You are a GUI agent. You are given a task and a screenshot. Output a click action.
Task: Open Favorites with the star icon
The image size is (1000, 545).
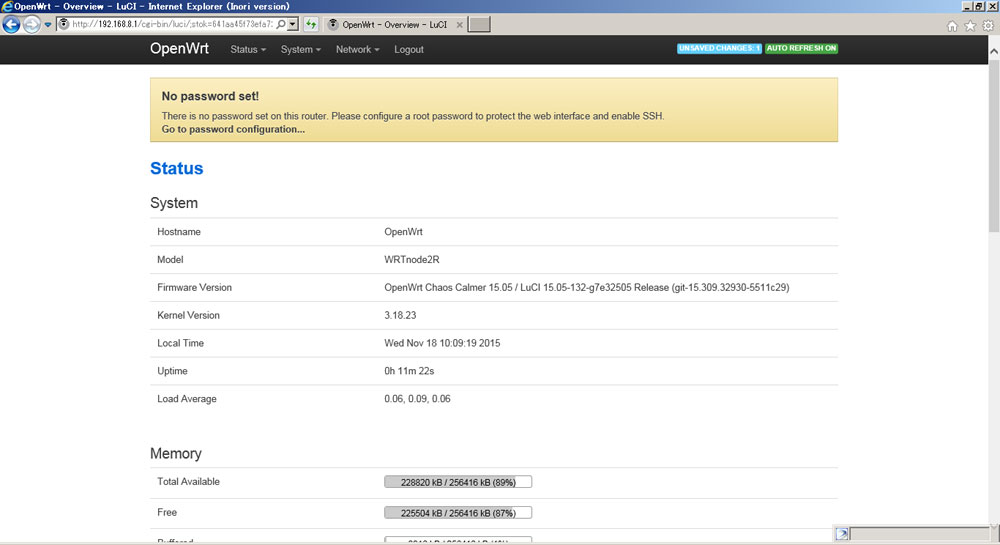tap(970, 25)
